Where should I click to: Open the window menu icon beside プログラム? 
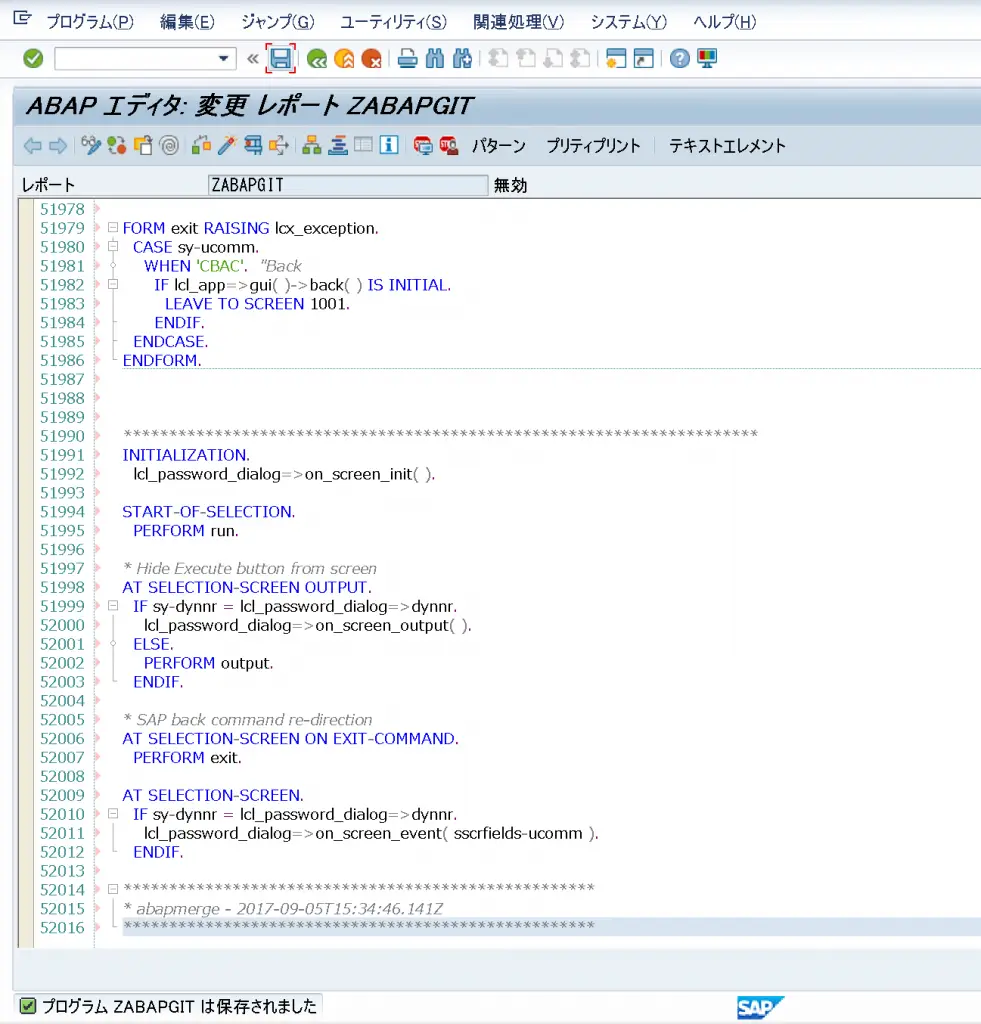click(x=22, y=18)
